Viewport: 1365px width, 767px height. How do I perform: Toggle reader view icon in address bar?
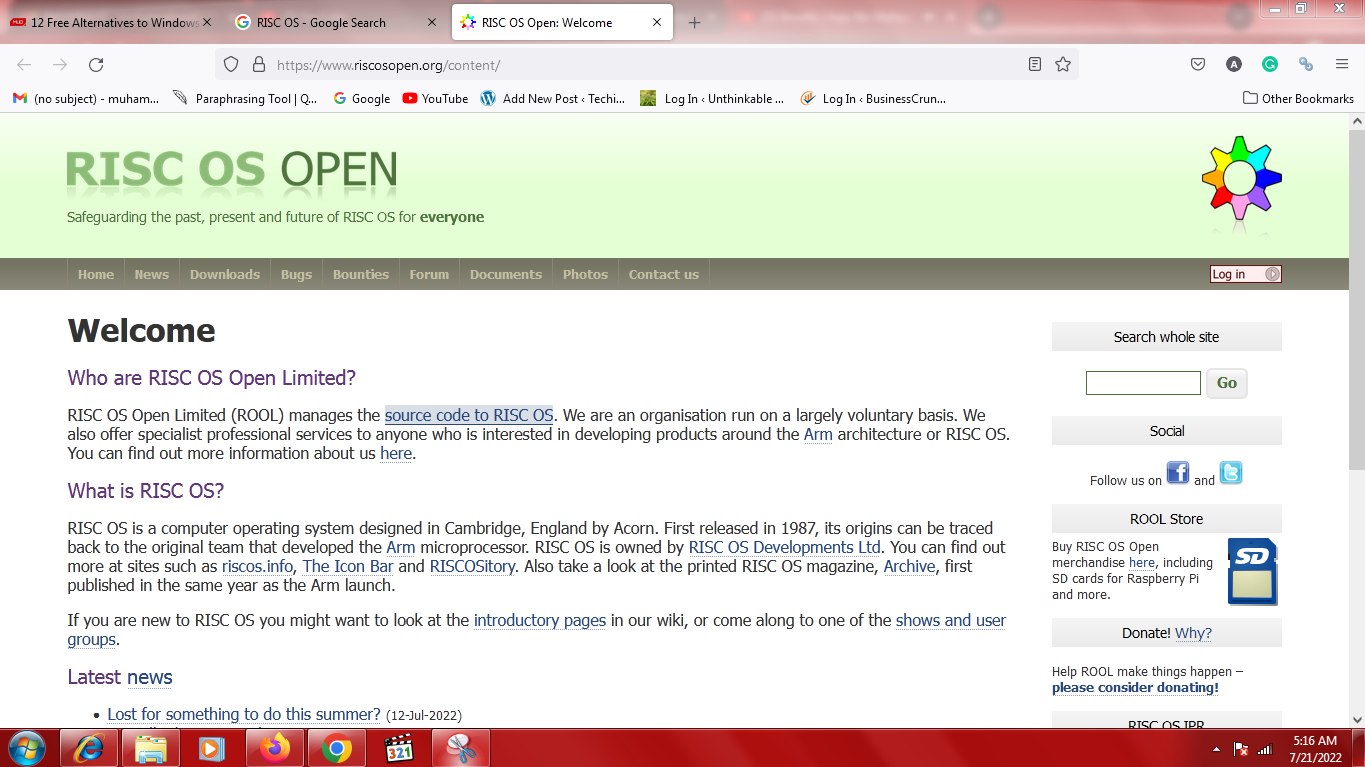pos(1035,64)
